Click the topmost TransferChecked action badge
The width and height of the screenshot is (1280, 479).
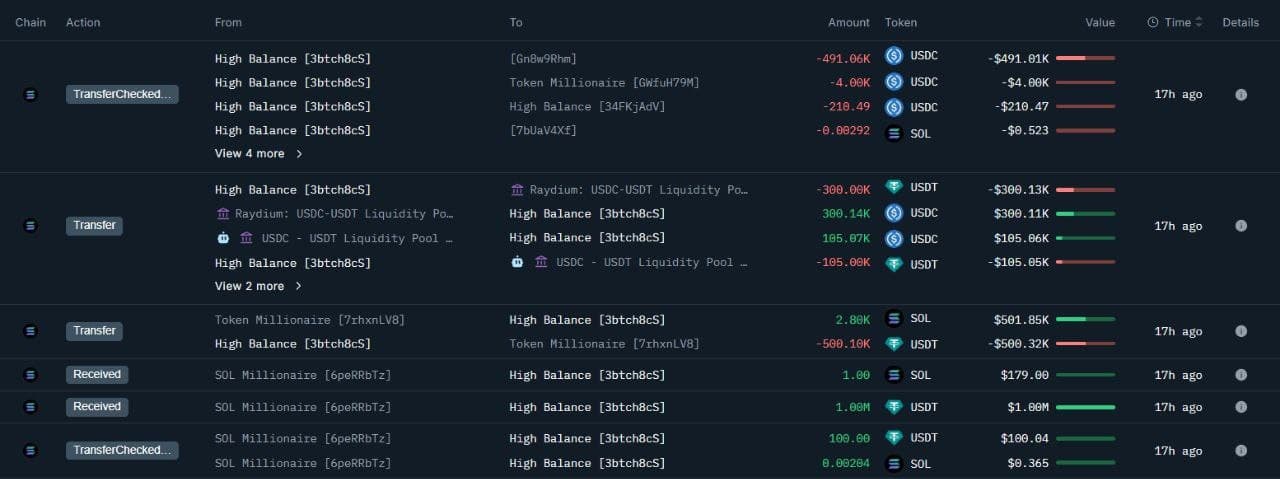(x=122, y=94)
